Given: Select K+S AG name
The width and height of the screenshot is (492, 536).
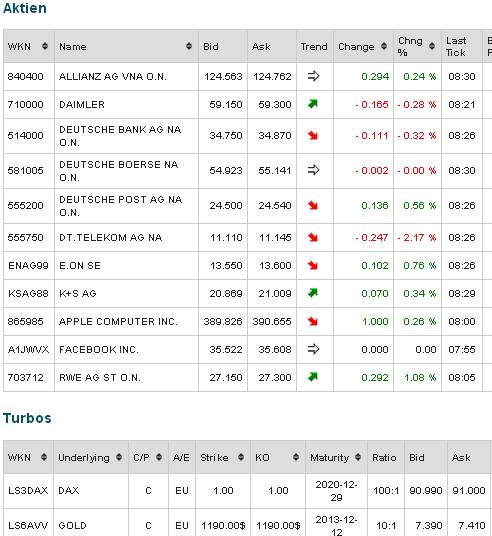Looking at the screenshot, I should (78, 293).
